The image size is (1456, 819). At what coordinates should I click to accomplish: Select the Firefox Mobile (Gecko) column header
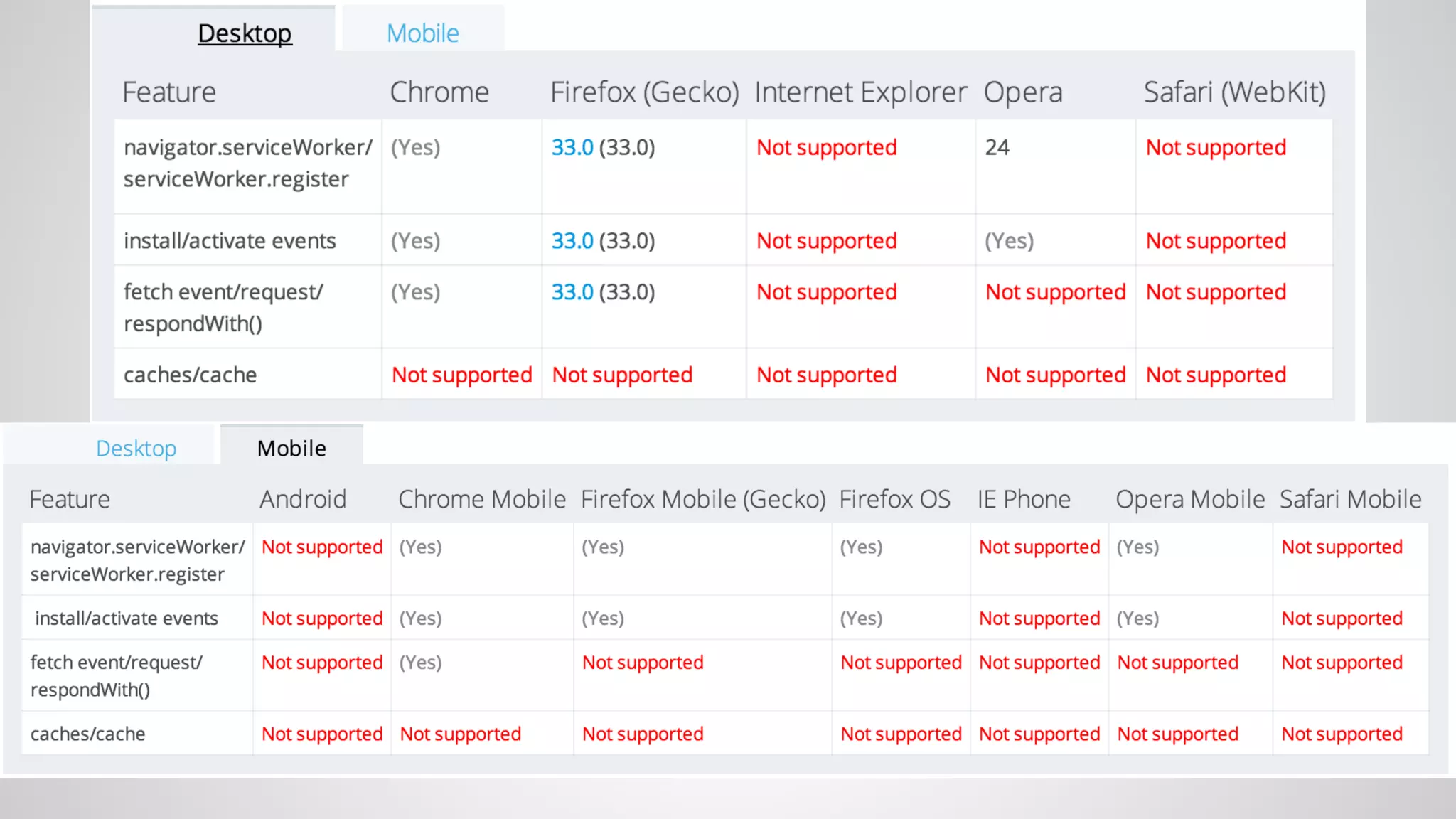tap(703, 500)
